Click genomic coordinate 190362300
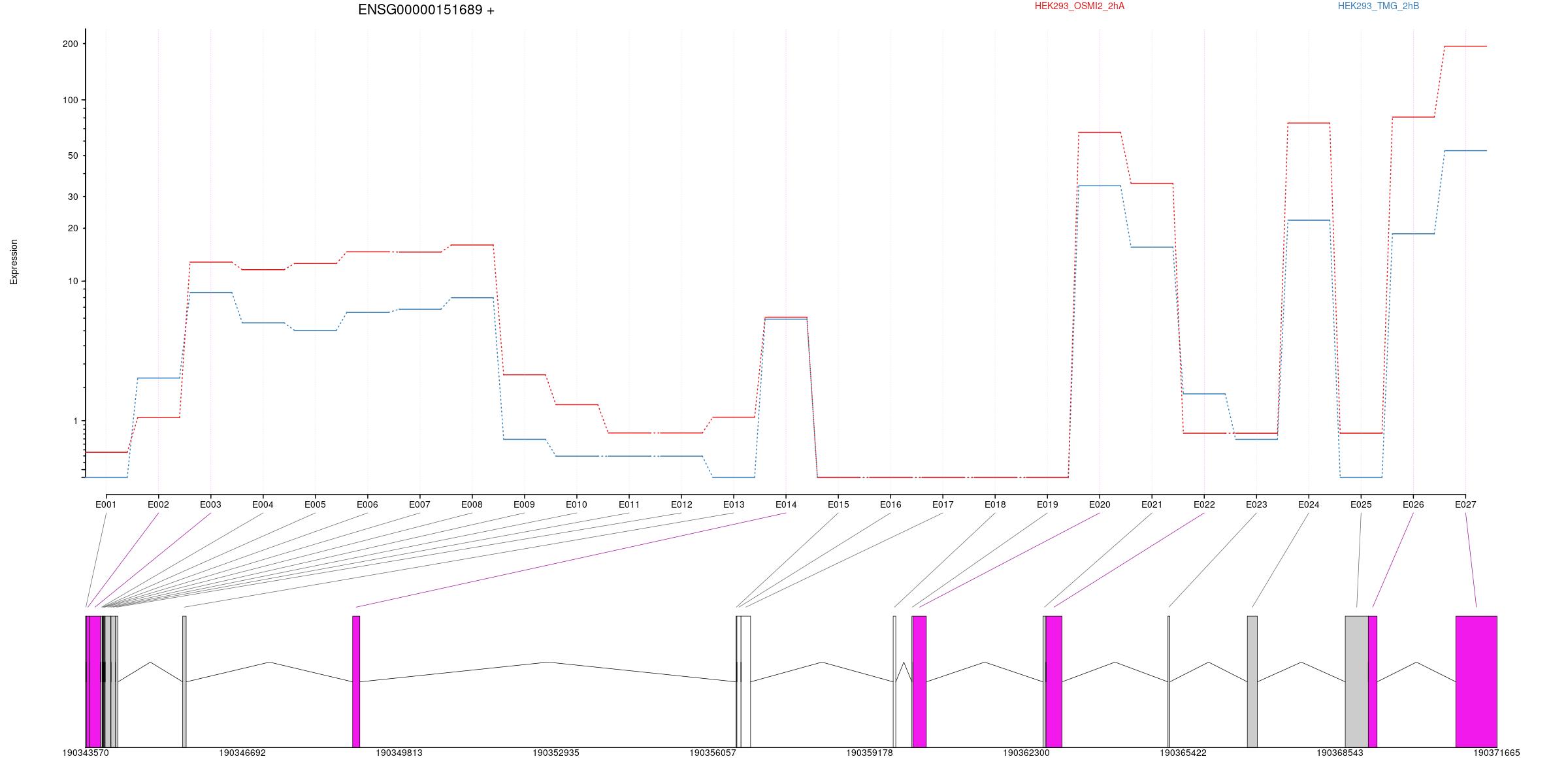 tap(1026, 753)
